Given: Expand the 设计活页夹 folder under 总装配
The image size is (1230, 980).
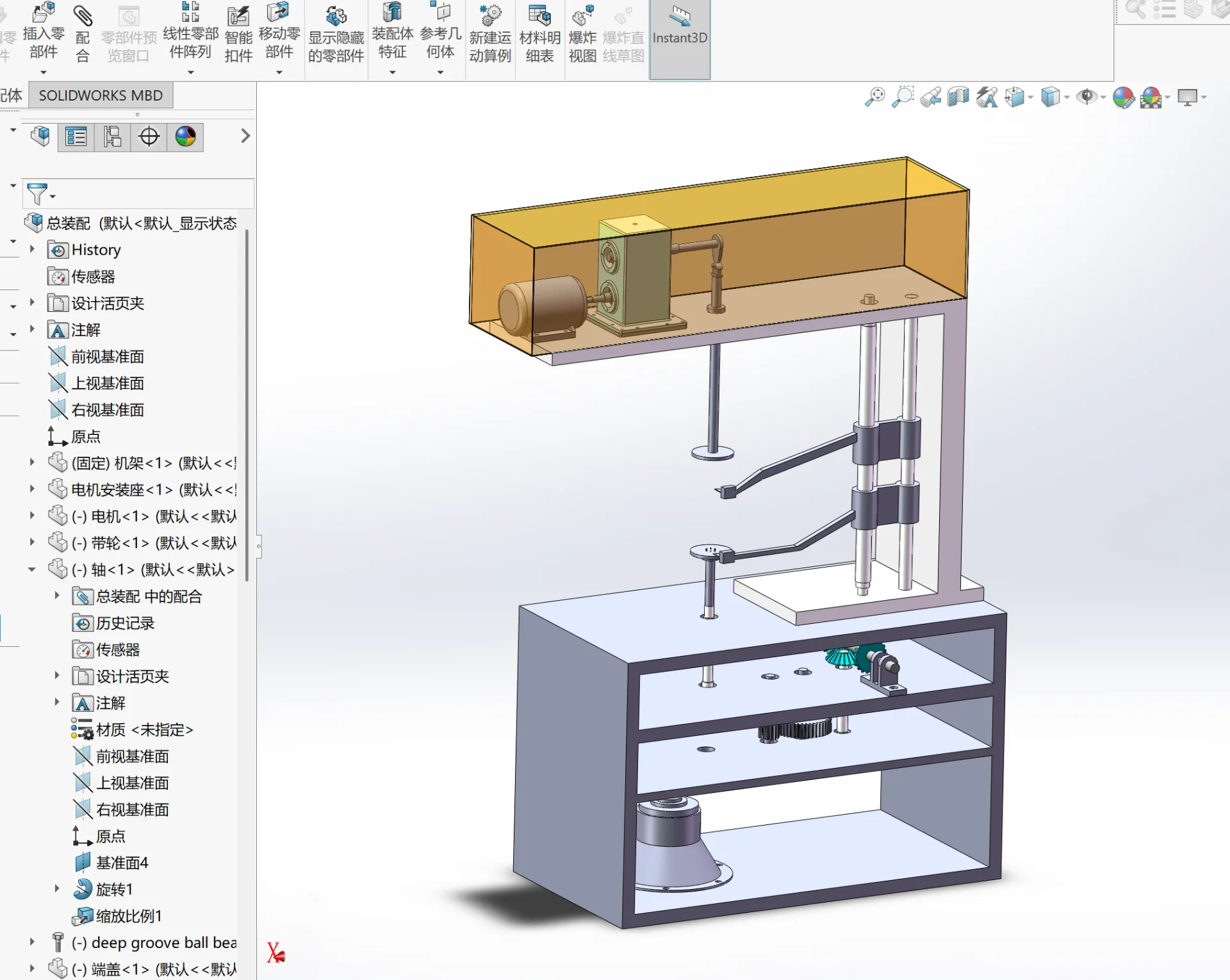Looking at the screenshot, I should tap(32, 302).
